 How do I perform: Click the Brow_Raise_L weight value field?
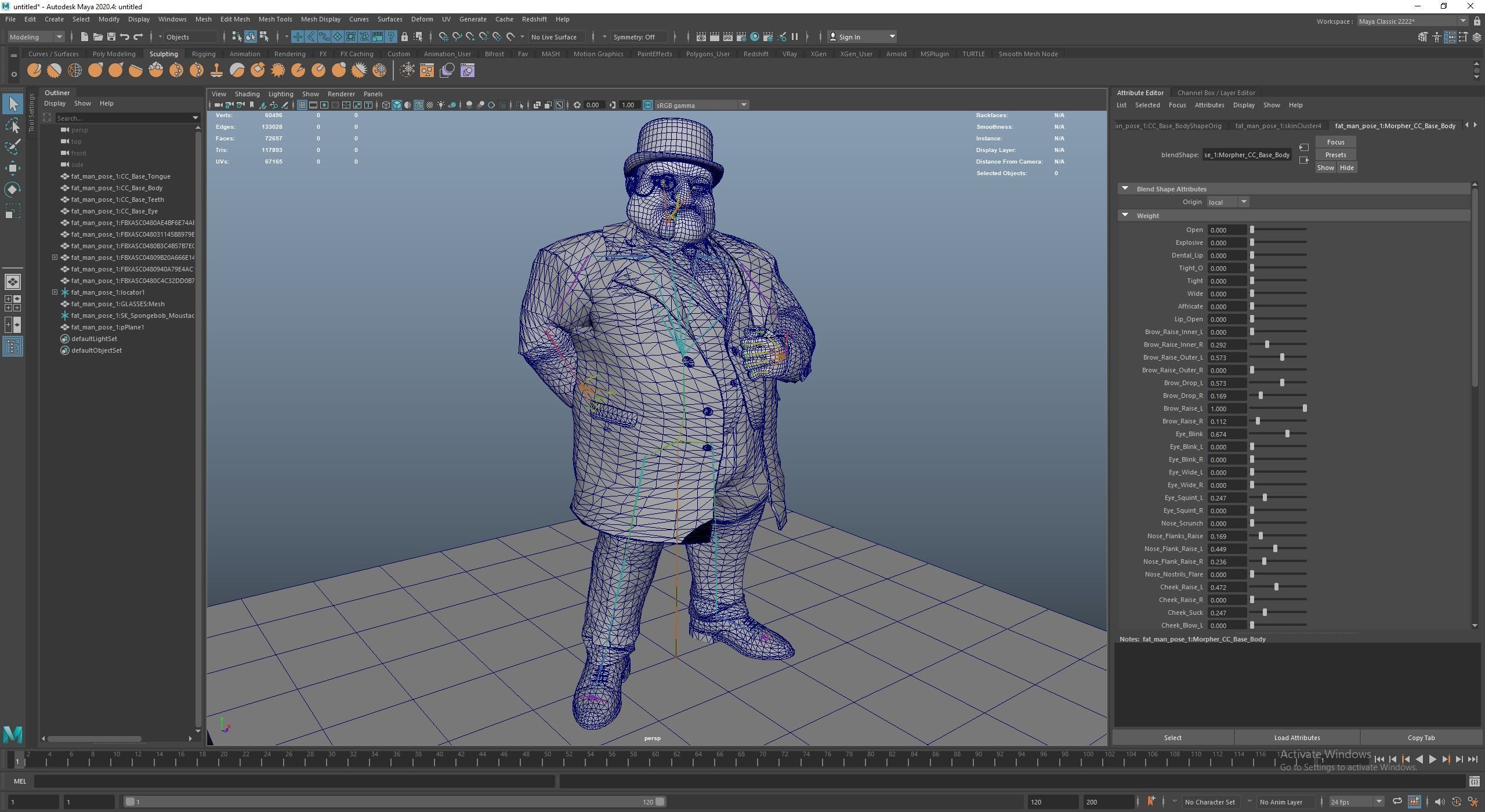[1226, 408]
